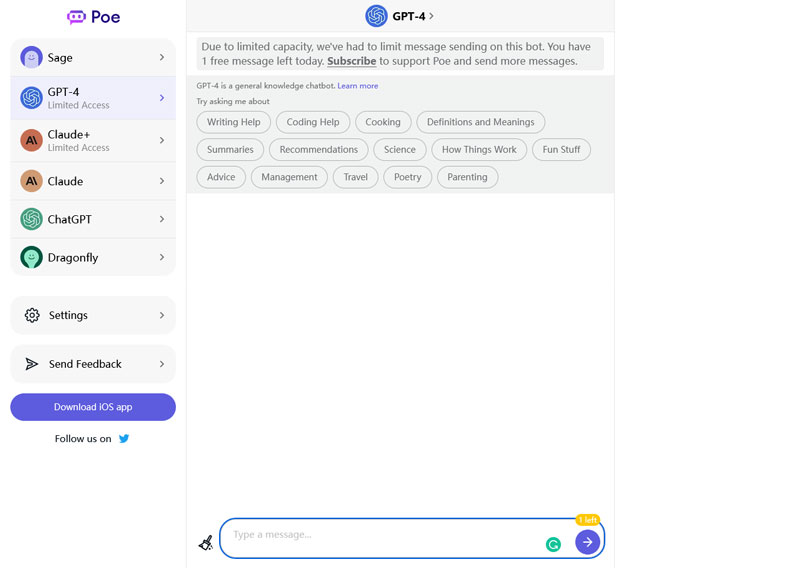Click the Poe logo icon
800x568 pixels.
click(x=76, y=17)
